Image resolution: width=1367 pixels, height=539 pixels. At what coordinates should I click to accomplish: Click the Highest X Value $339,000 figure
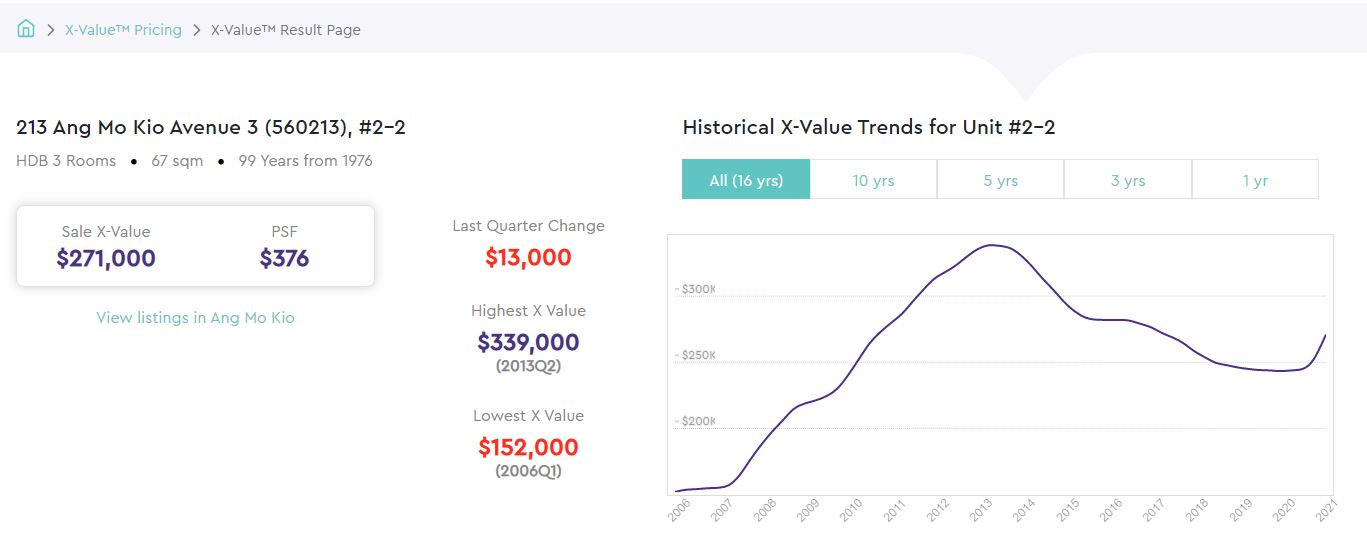pyautogui.click(x=528, y=342)
